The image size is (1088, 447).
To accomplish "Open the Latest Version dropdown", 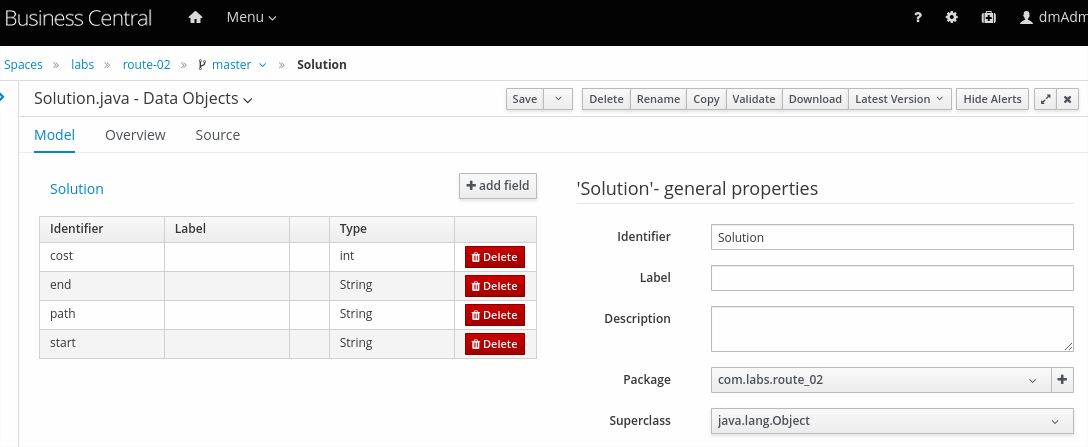I will point(899,99).
